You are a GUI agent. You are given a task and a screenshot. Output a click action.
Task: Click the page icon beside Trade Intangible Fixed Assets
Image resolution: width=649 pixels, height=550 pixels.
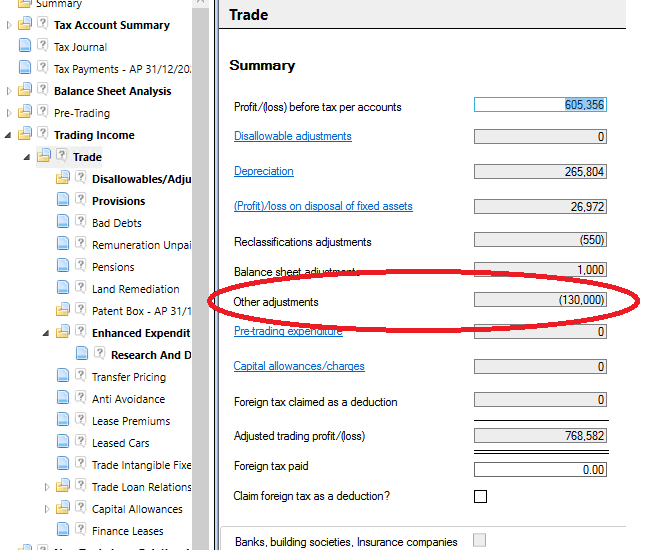63,463
